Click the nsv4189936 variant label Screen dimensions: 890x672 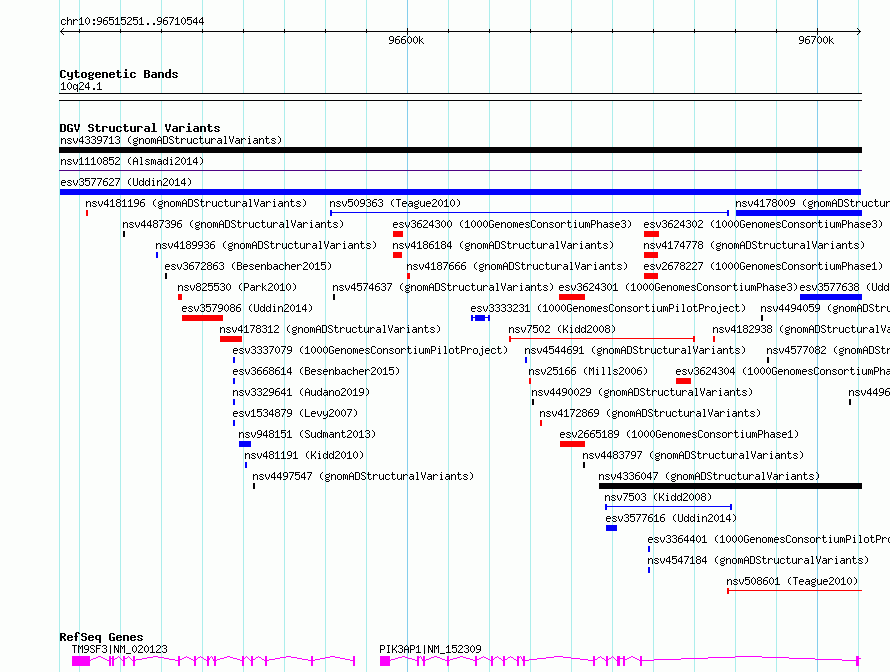[266, 245]
